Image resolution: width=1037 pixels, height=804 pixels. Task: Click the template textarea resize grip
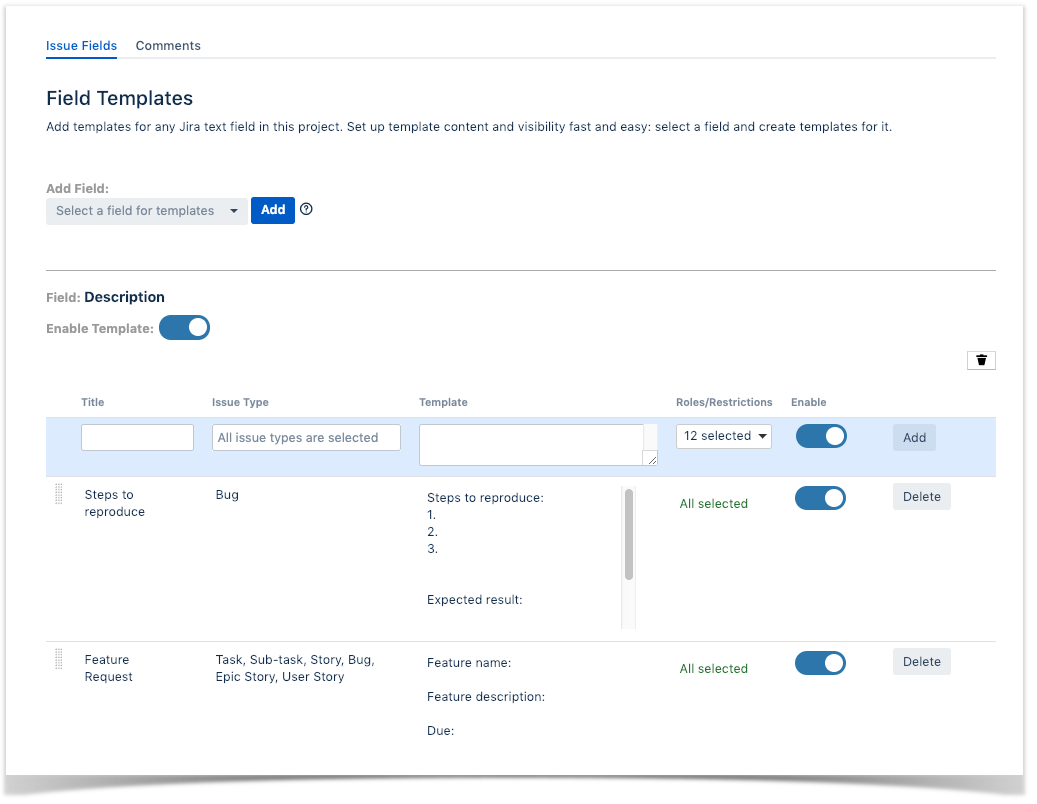(651, 459)
